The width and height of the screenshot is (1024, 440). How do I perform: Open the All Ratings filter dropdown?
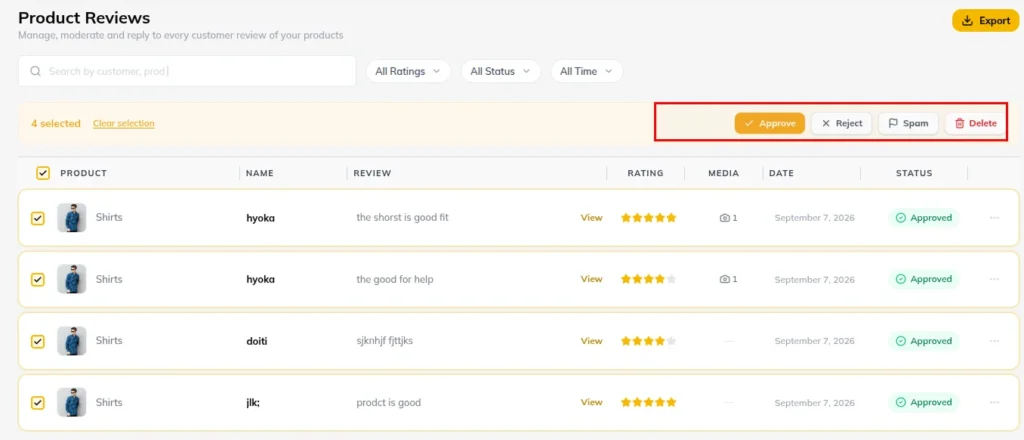(x=408, y=71)
